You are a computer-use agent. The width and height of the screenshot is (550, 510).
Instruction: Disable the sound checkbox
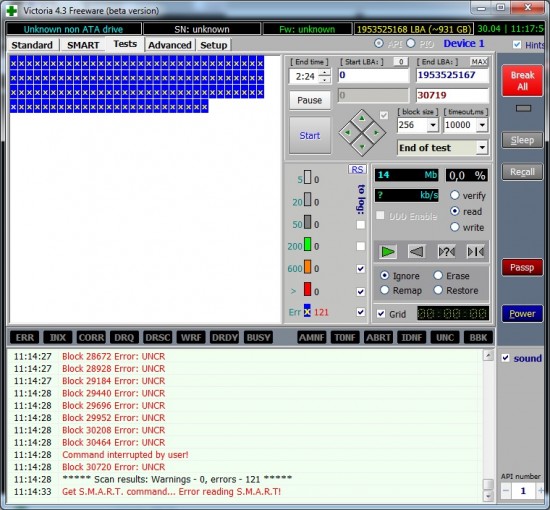click(x=505, y=358)
